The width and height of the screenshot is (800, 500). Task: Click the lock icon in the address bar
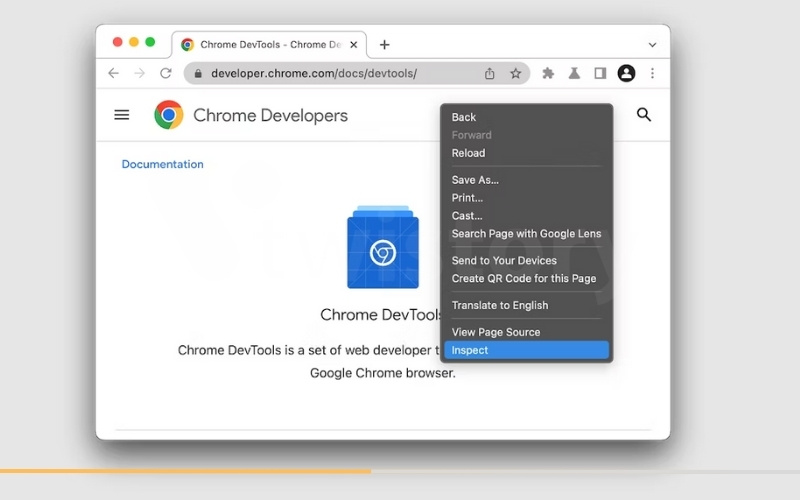point(198,74)
